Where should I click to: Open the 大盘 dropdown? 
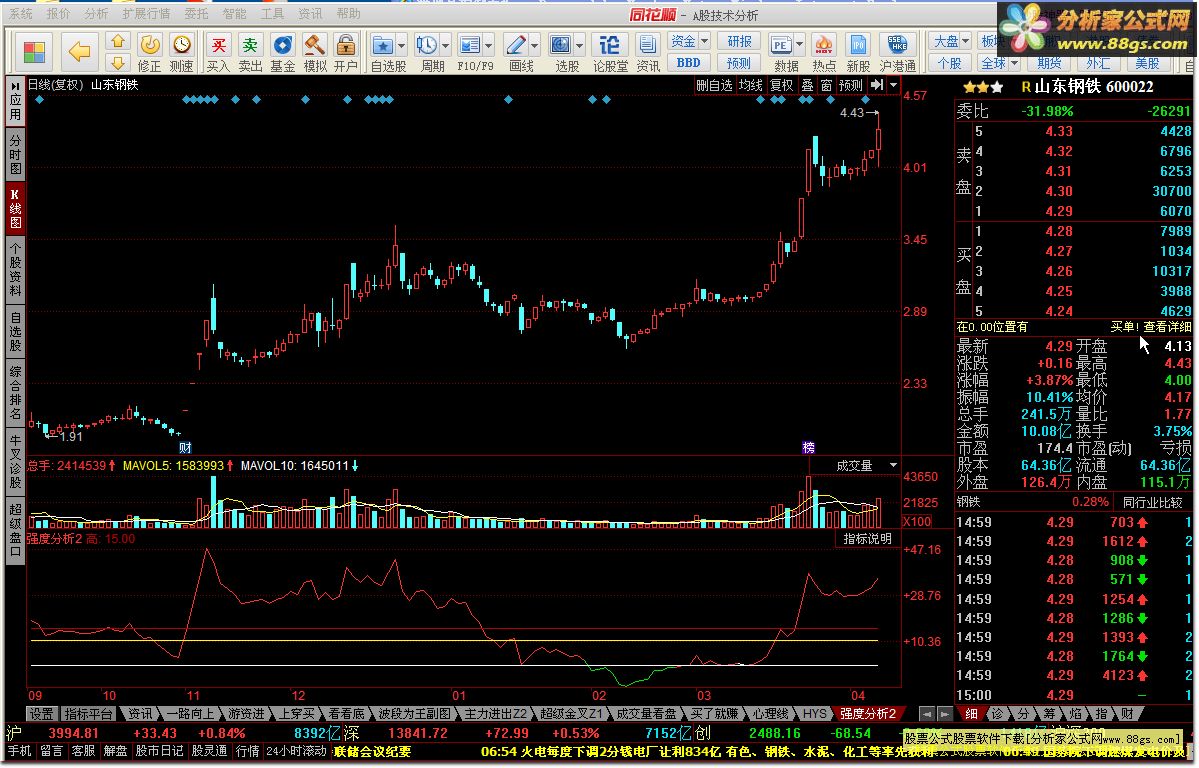950,41
